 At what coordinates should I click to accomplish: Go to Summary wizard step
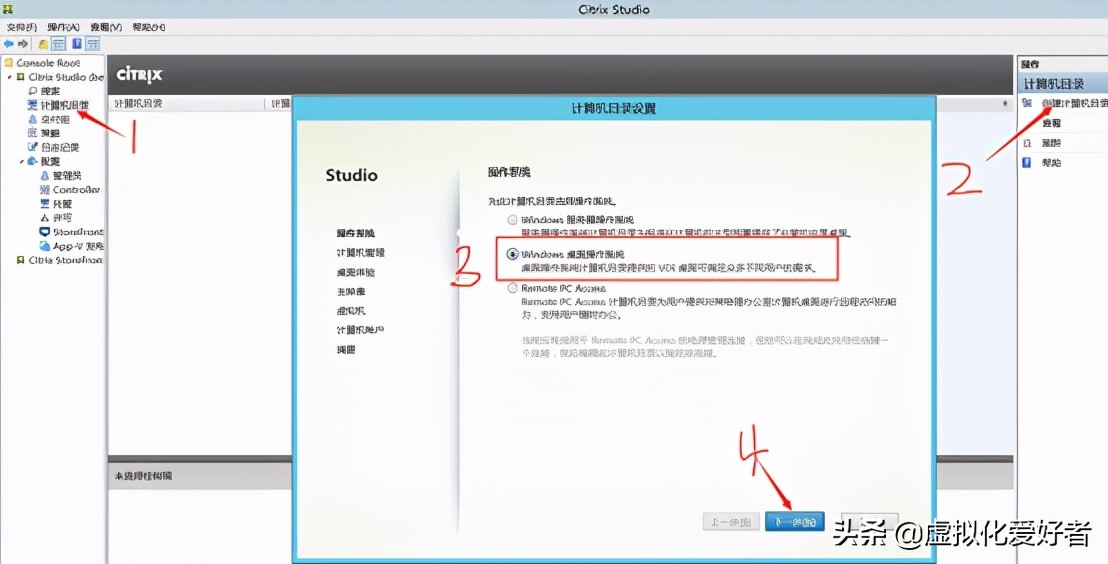[x=346, y=350]
